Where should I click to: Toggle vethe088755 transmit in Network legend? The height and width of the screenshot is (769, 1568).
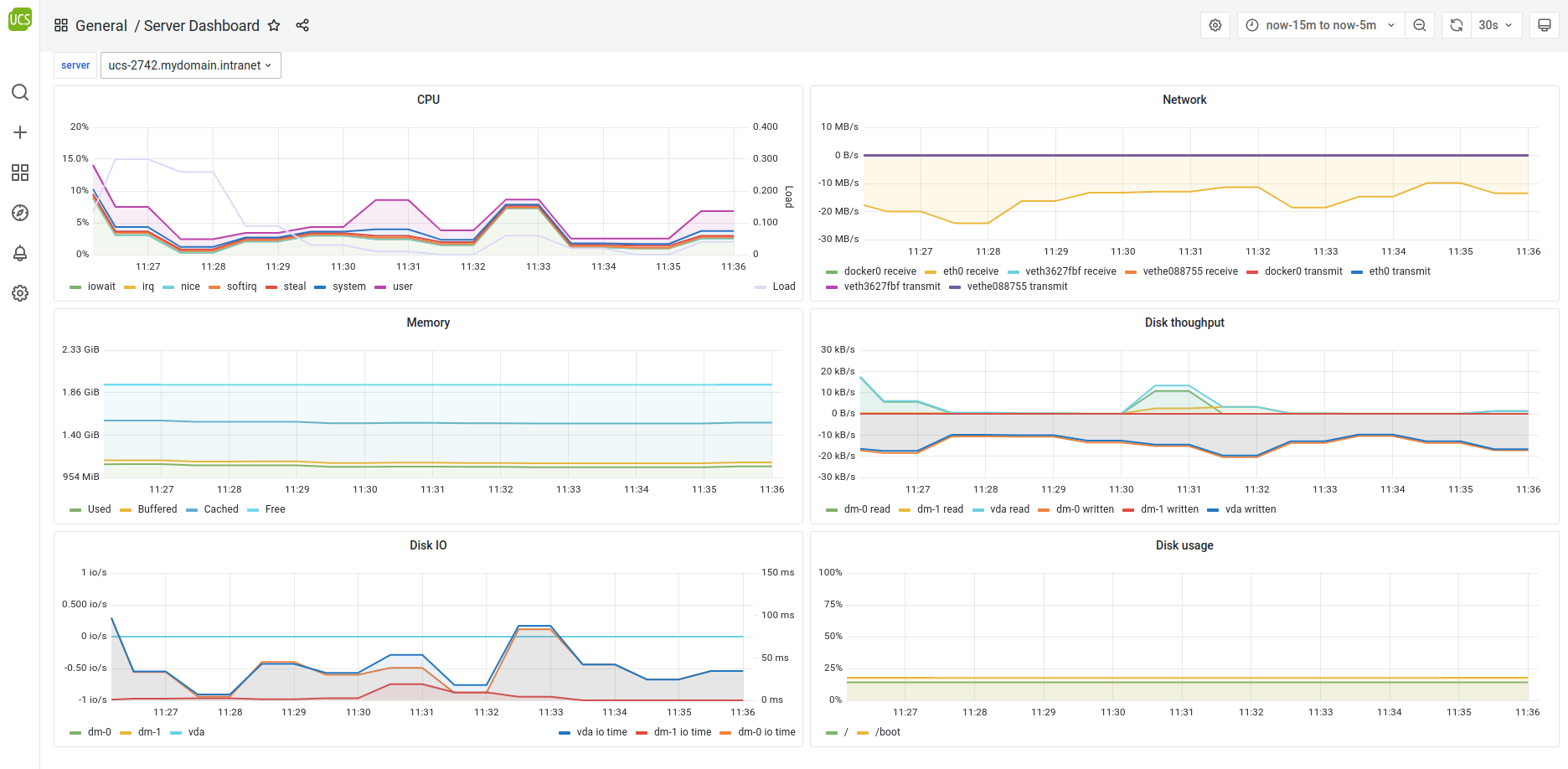(1017, 286)
